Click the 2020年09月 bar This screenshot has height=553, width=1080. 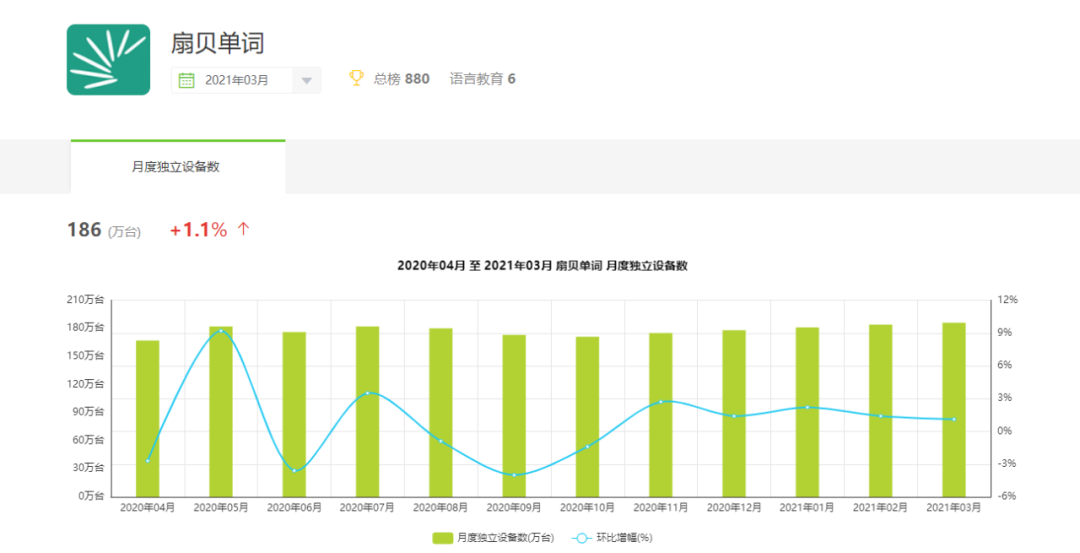click(514, 416)
